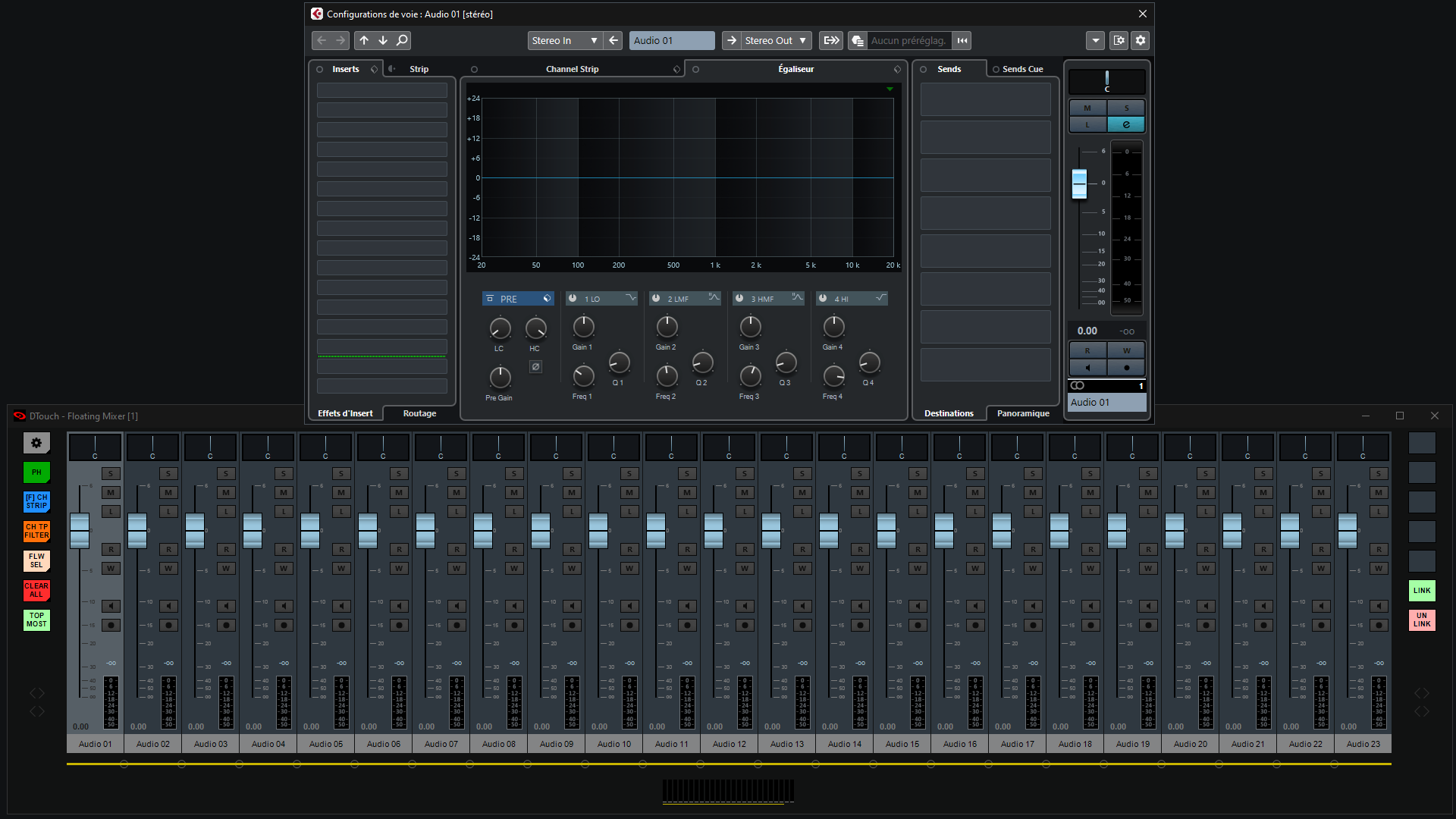Click the Audio 01 name field in toolbar
This screenshot has height=819, width=1456.
(672, 40)
